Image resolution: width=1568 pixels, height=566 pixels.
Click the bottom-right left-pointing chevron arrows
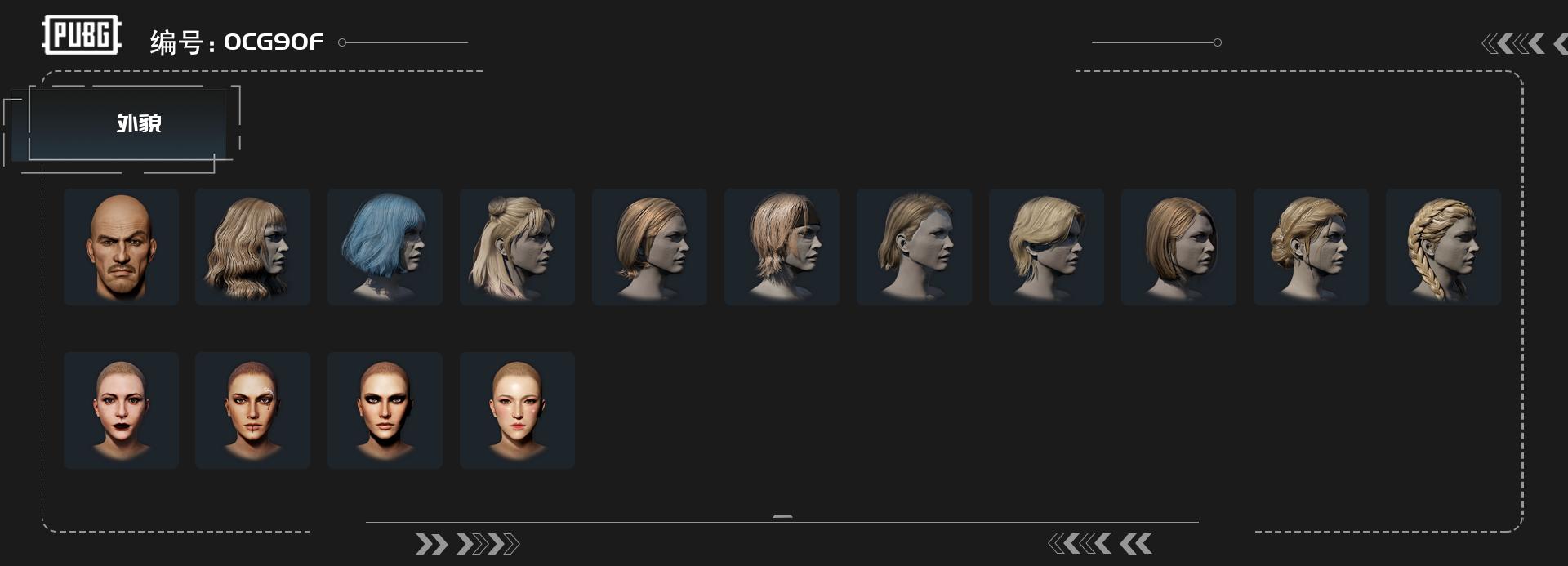(x=1100, y=543)
